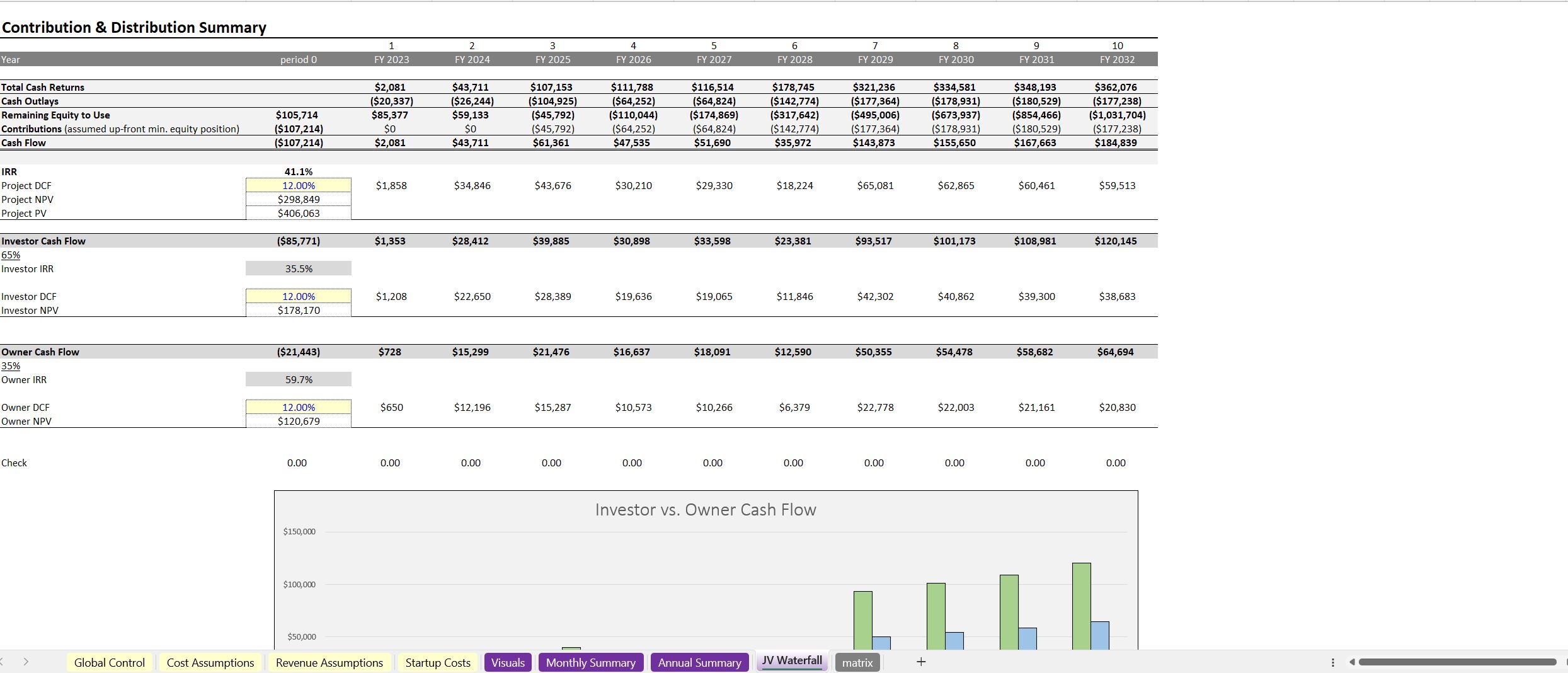1568x673 pixels.
Task: Select the FY 2029 Cash Flow $143,873
Action: click(x=874, y=142)
